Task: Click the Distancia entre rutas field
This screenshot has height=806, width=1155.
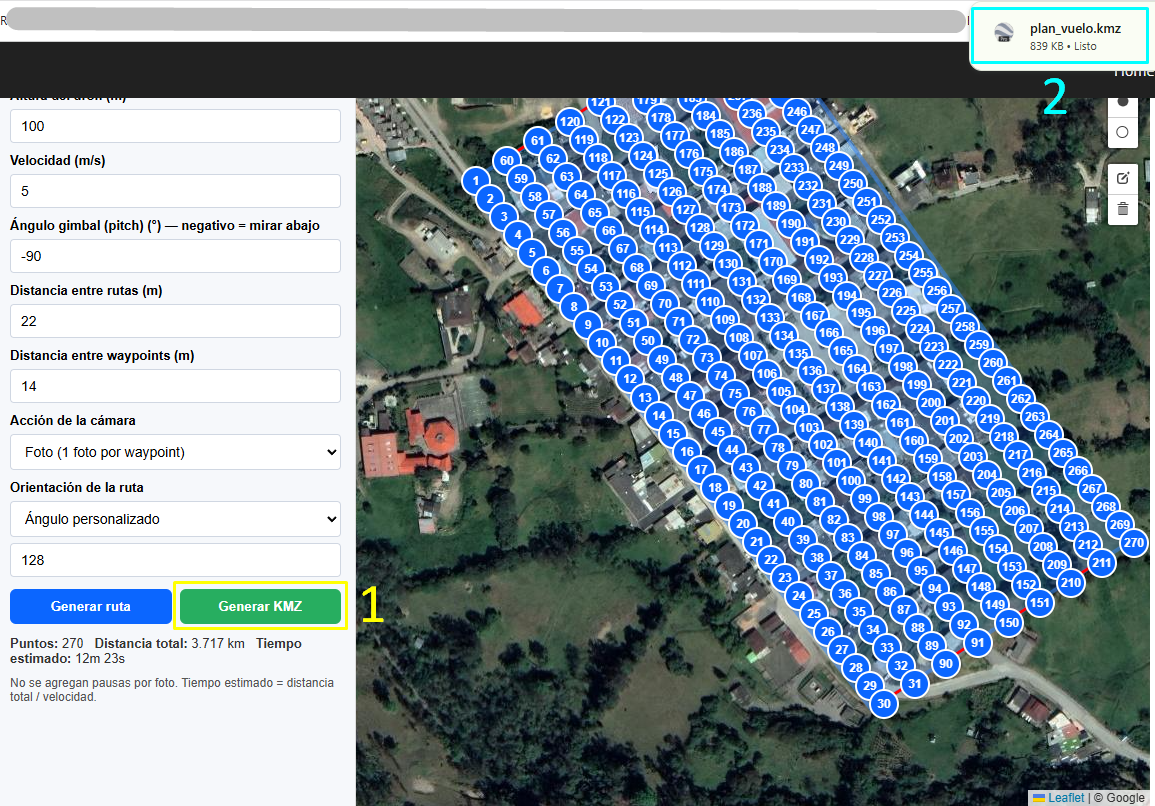Action: click(x=175, y=321)
